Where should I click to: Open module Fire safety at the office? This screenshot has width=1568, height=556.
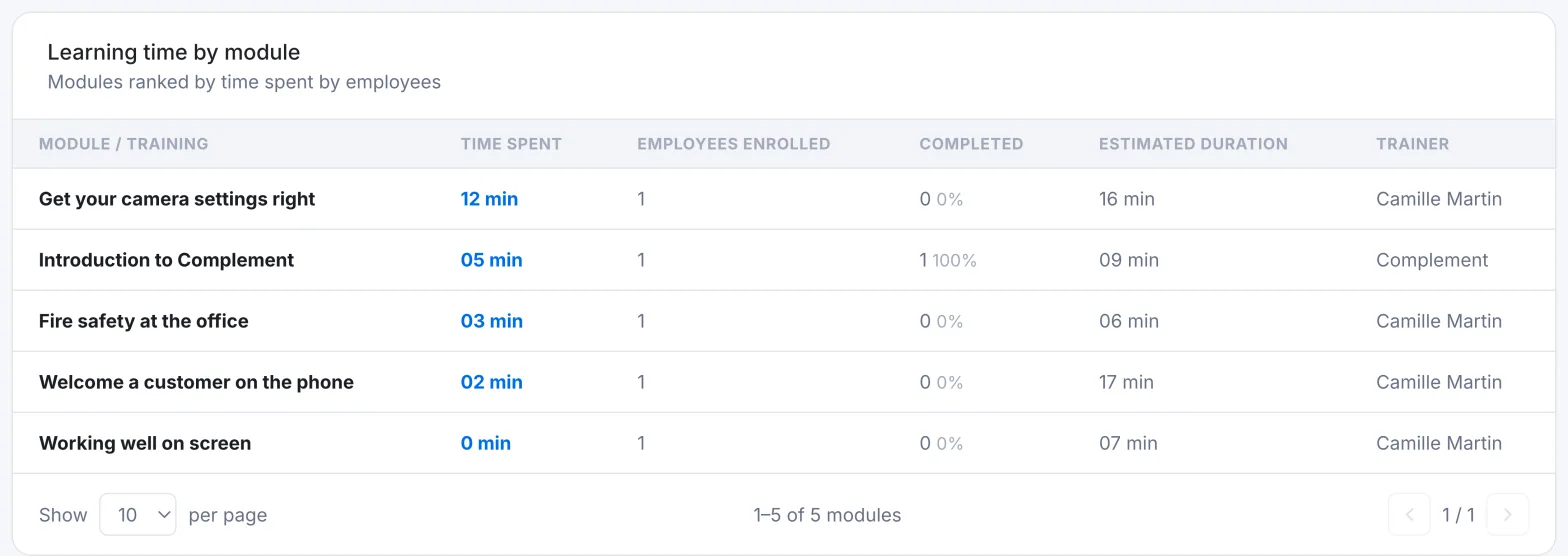(x=144, y=321)
